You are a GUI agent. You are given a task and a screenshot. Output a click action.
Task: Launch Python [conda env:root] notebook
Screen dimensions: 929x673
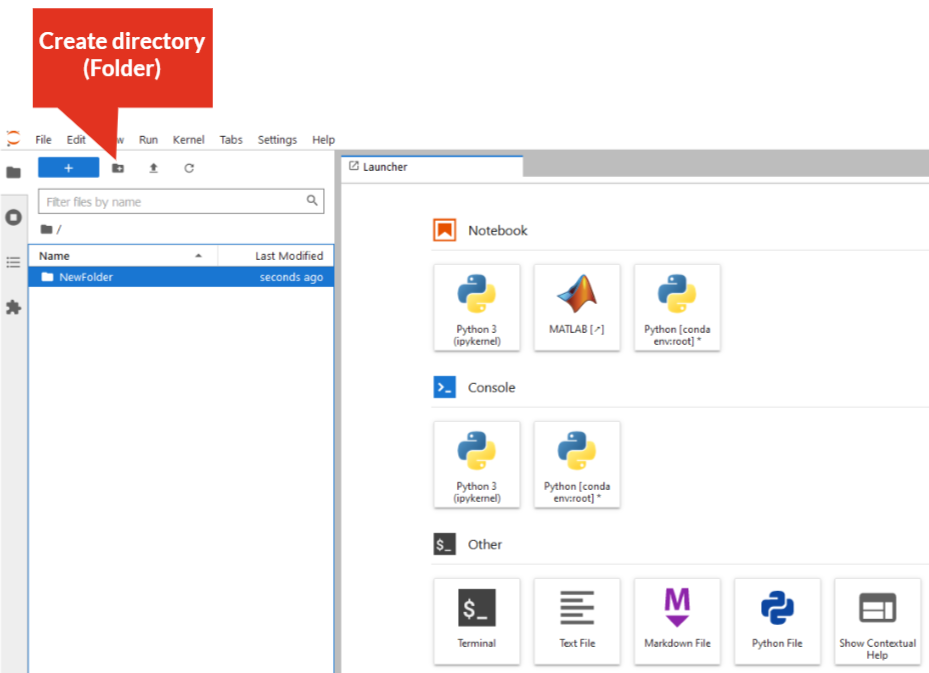pyautogui.click(x=677, y=308)
